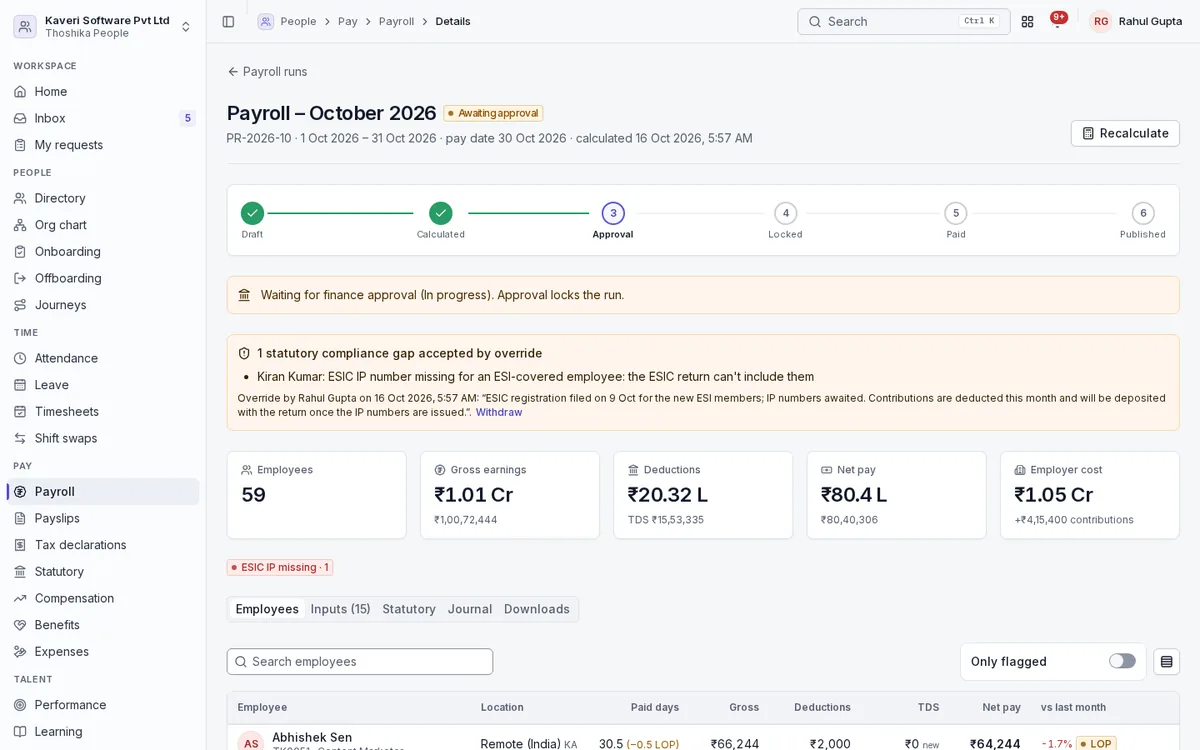Viewport: 1200px width, 750px height.
Task: Go back to Payroll runs
Action: [267, 71]
